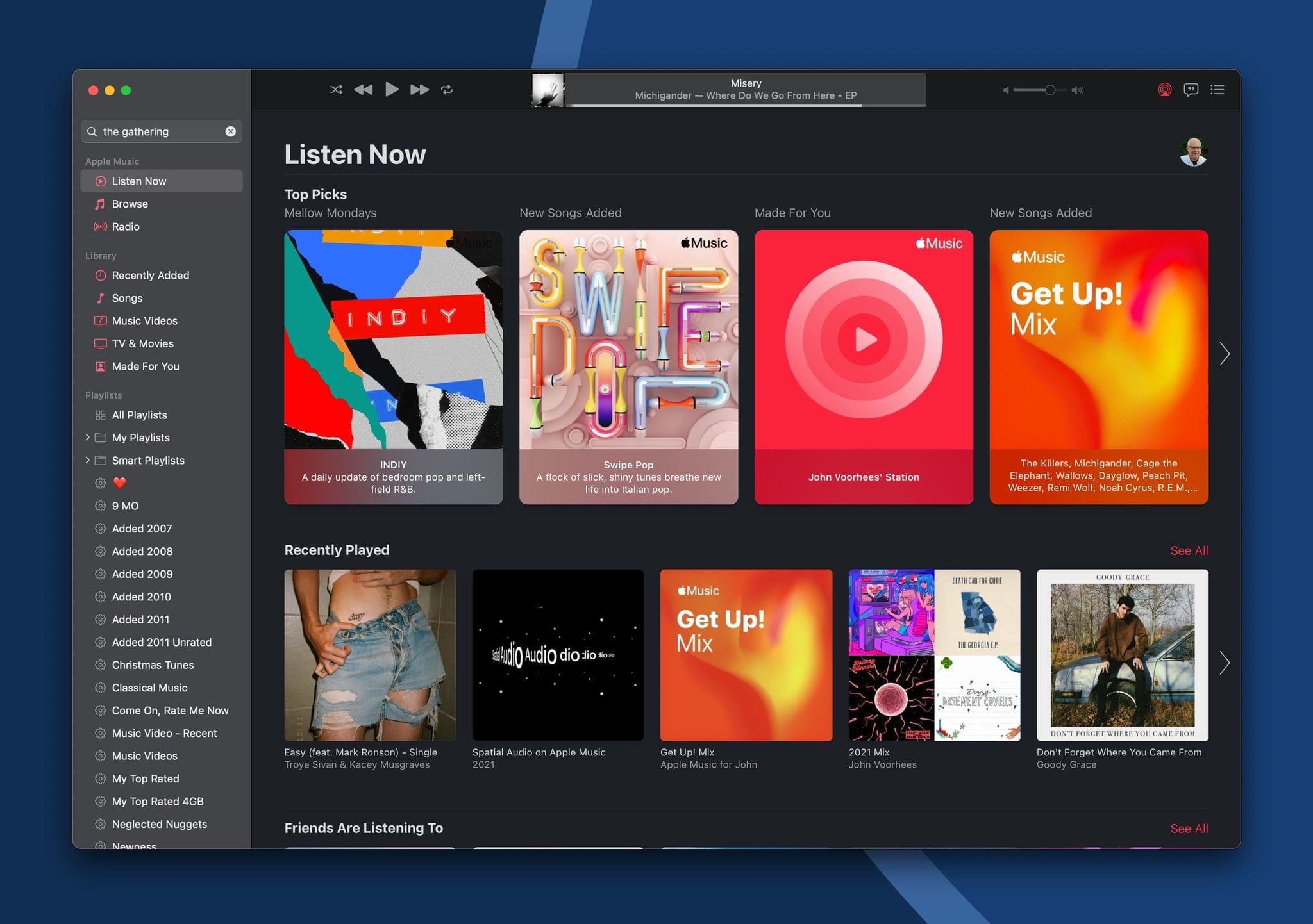1313x924 pixels.
Task: Click See All for Recently Played
Action: (1189, 550)
